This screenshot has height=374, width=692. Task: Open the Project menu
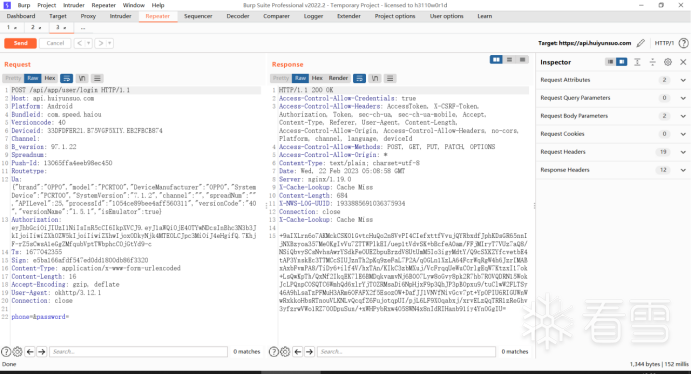tap(46, 5)
